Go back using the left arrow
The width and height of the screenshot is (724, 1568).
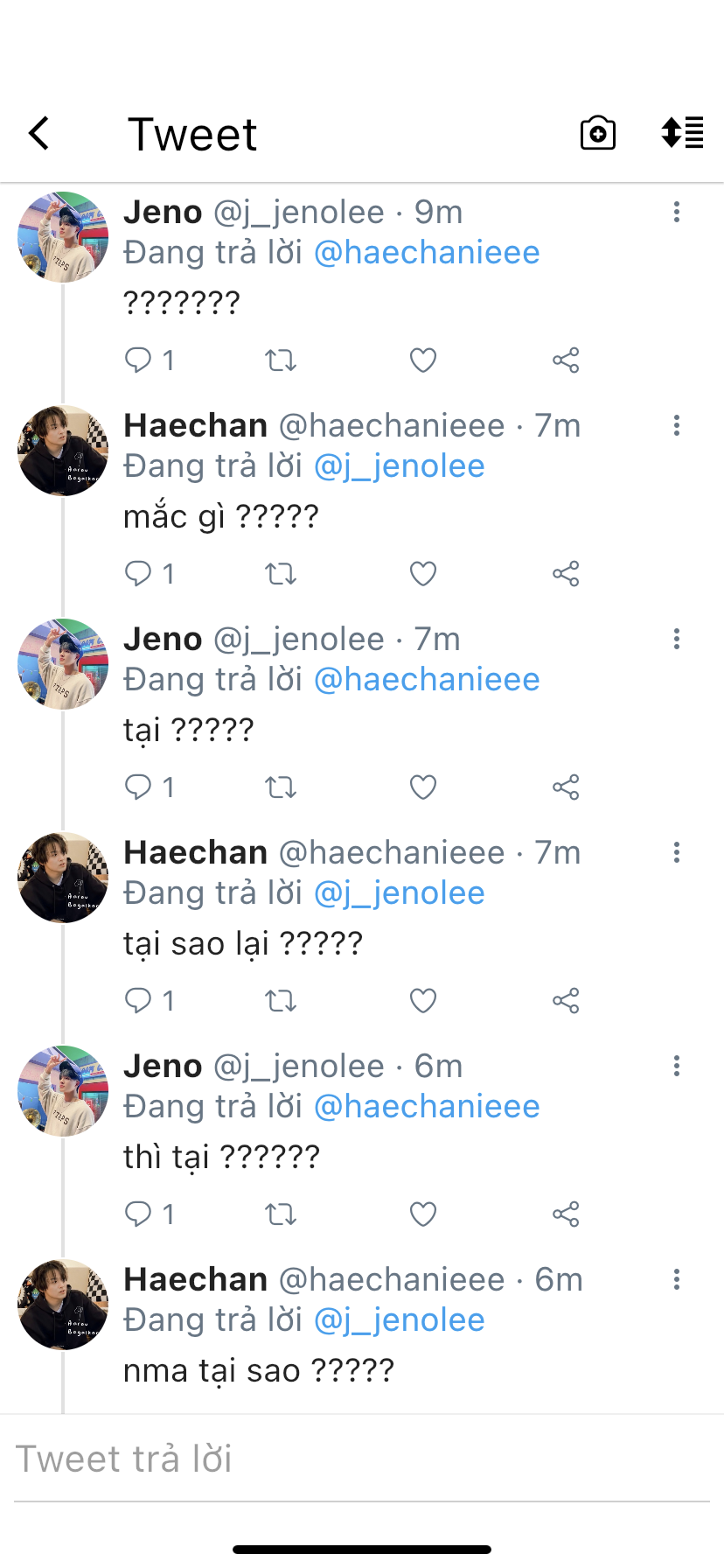(39, 134)
